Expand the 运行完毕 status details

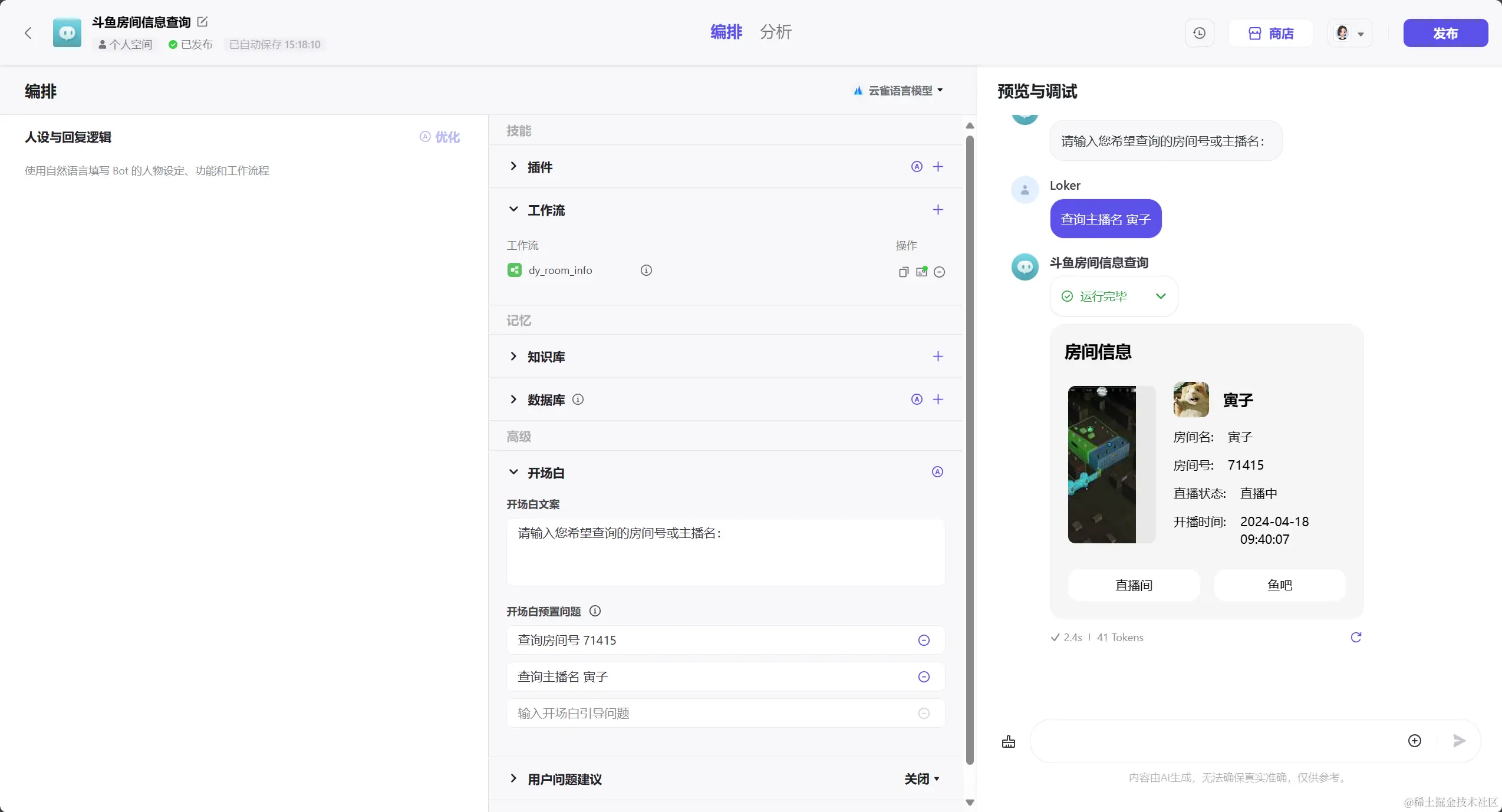1161,296
